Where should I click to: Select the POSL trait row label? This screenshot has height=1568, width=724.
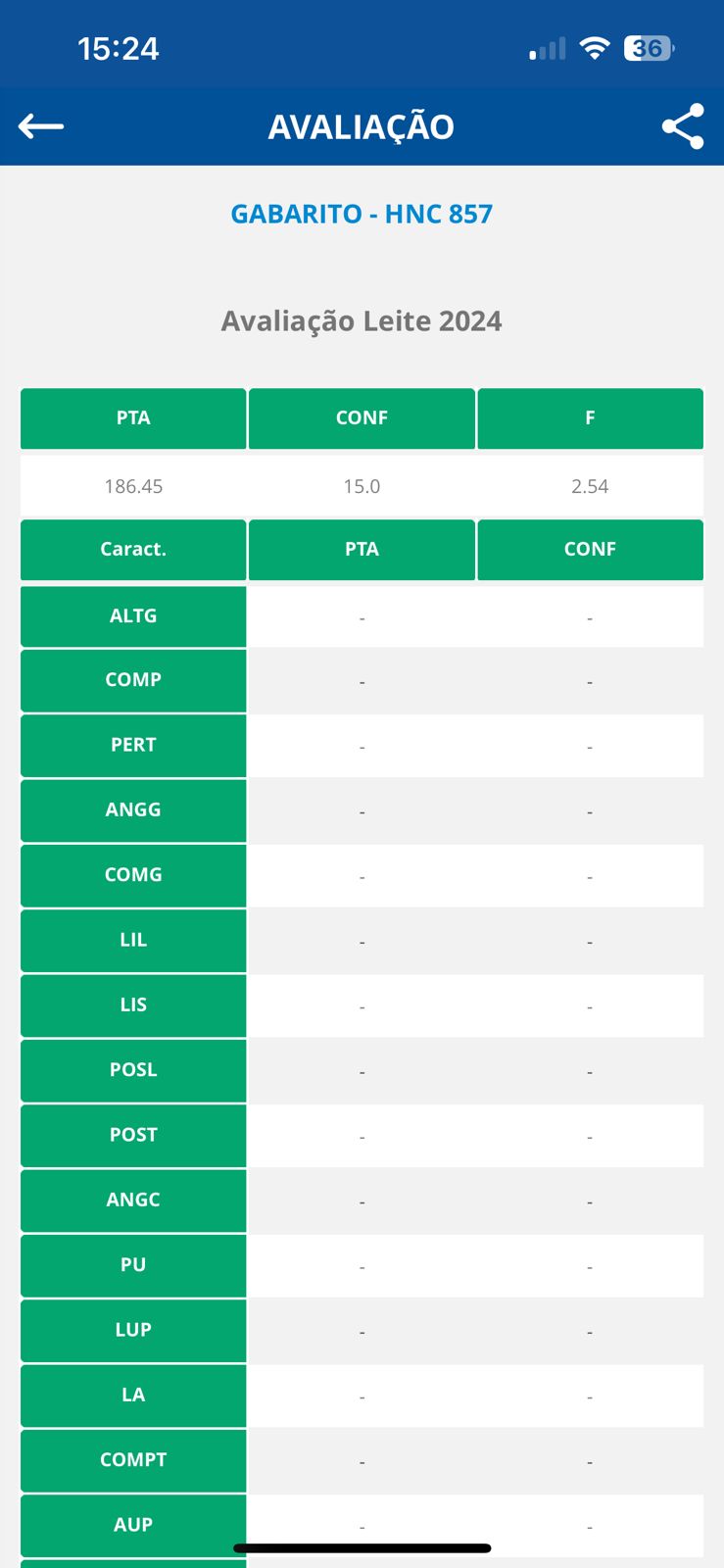tap(133, 1070)
